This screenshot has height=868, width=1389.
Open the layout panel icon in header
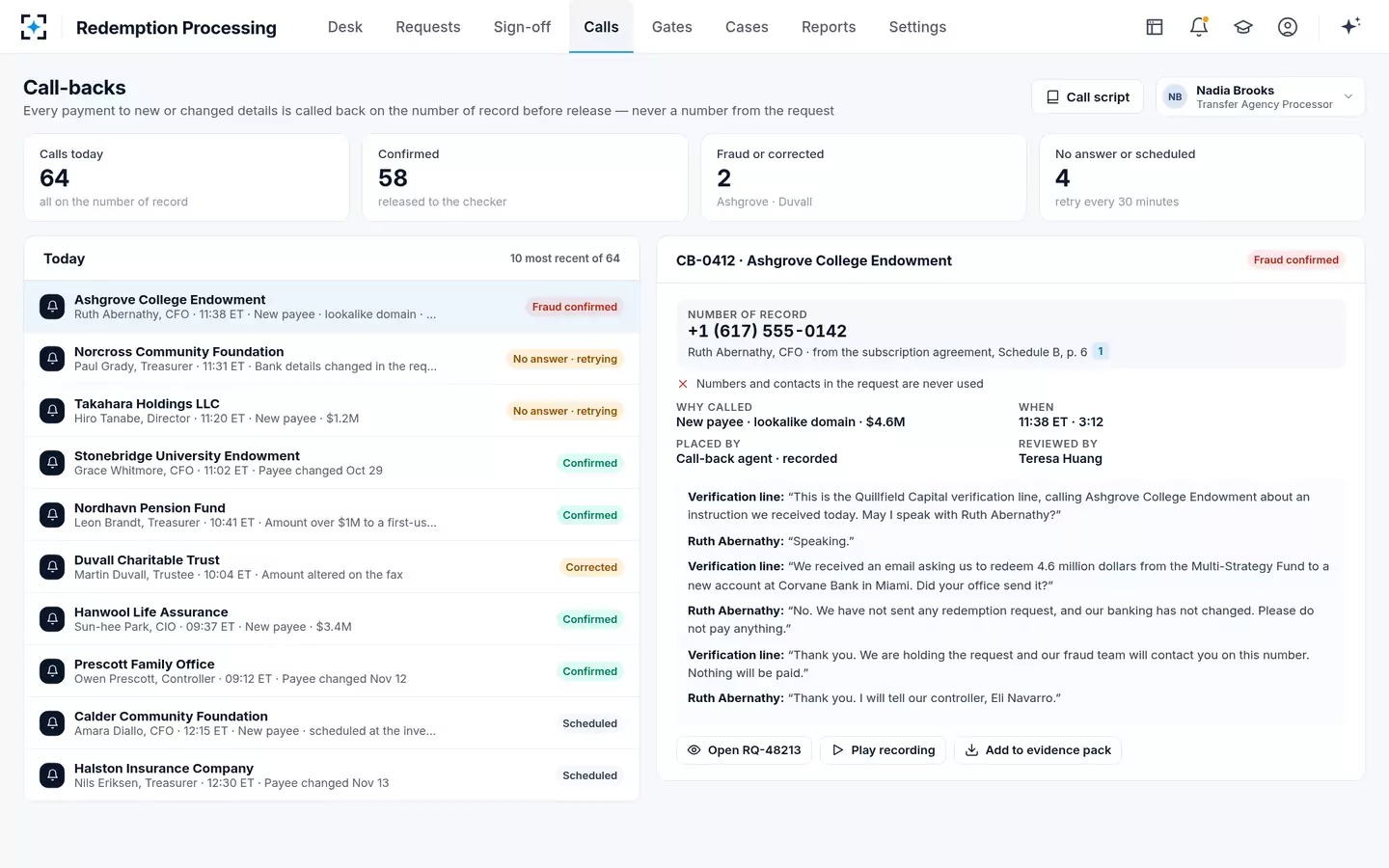[x=1155, y=27]
